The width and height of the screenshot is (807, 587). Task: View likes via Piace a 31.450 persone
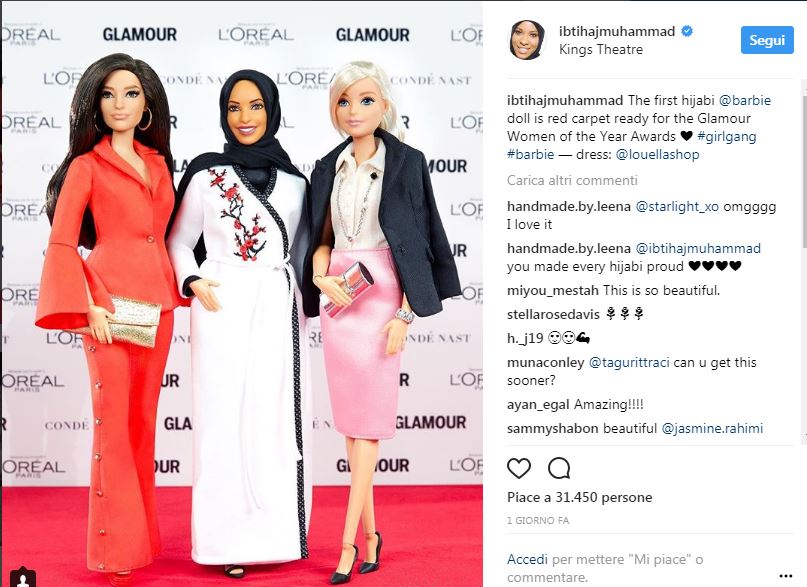(580, 497)
